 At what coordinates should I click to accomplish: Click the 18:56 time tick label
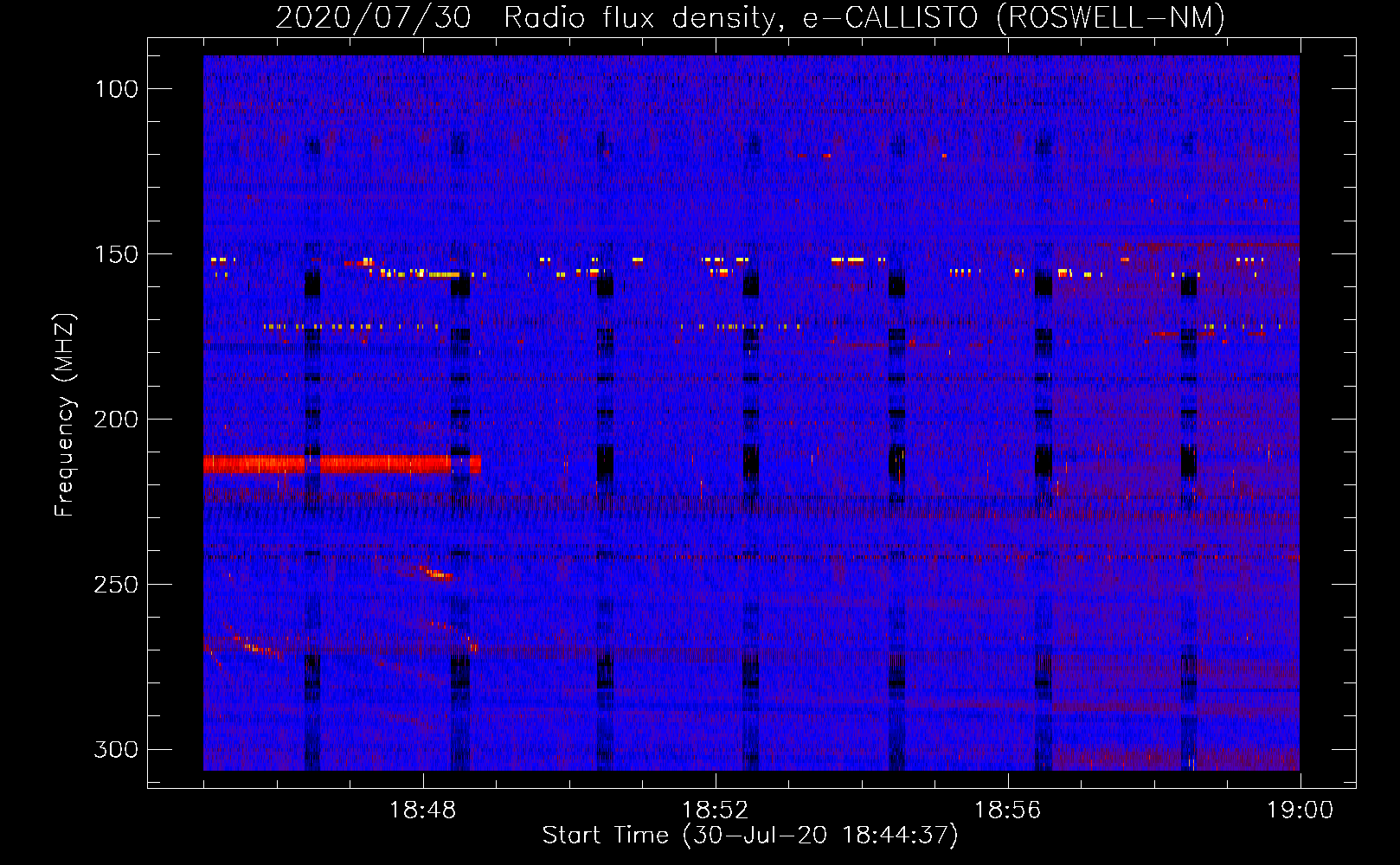click(x=1007, y=811)
